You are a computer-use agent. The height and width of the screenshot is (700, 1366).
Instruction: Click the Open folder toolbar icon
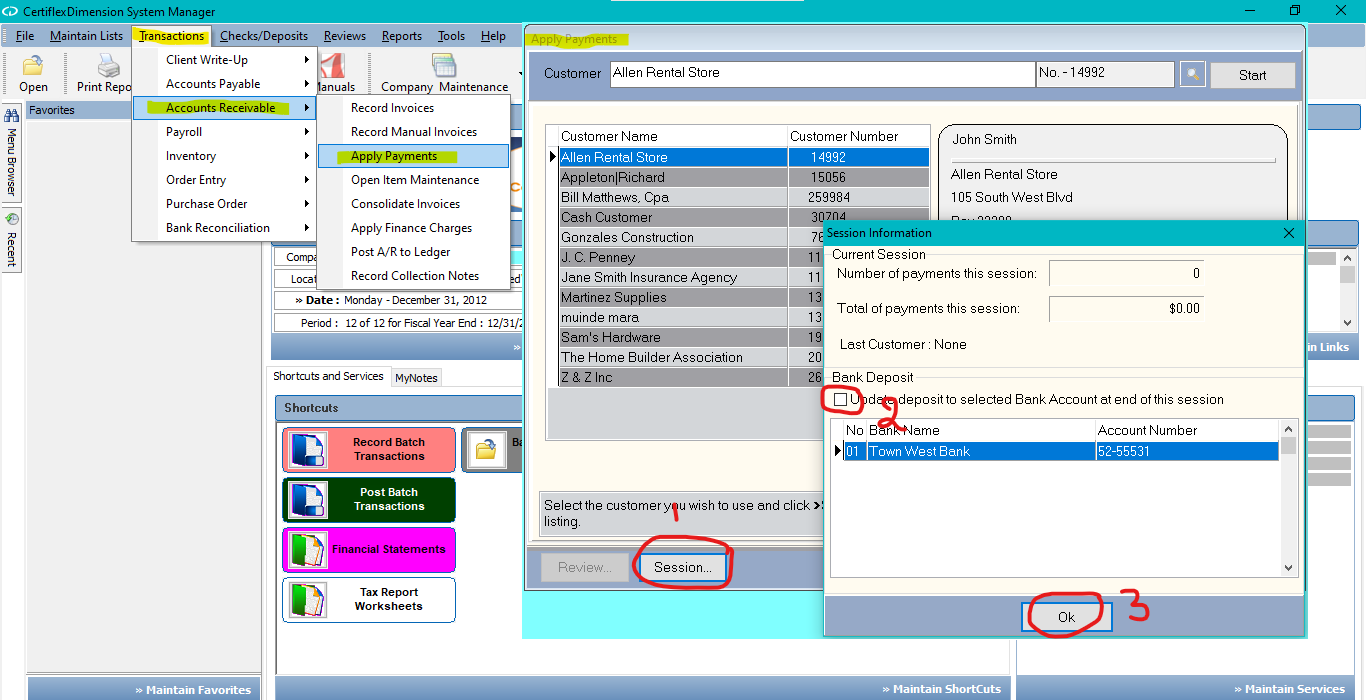click(x=33, y=66)
